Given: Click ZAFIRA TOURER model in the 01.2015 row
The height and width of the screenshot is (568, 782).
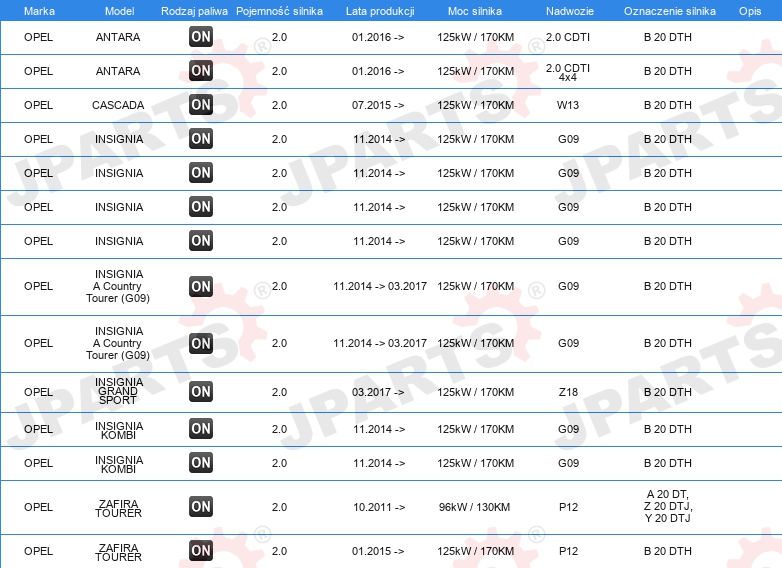Looking at the screenshot, I should pos(119,552).
